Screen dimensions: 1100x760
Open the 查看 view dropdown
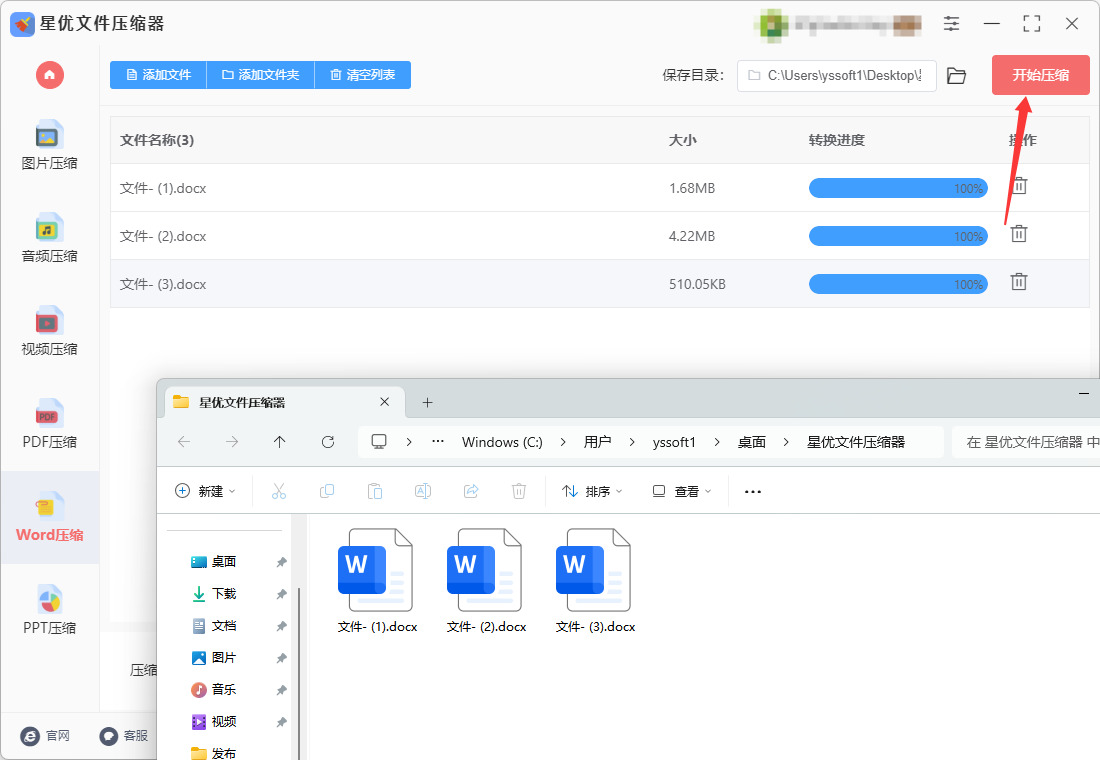tap(682, 491)
